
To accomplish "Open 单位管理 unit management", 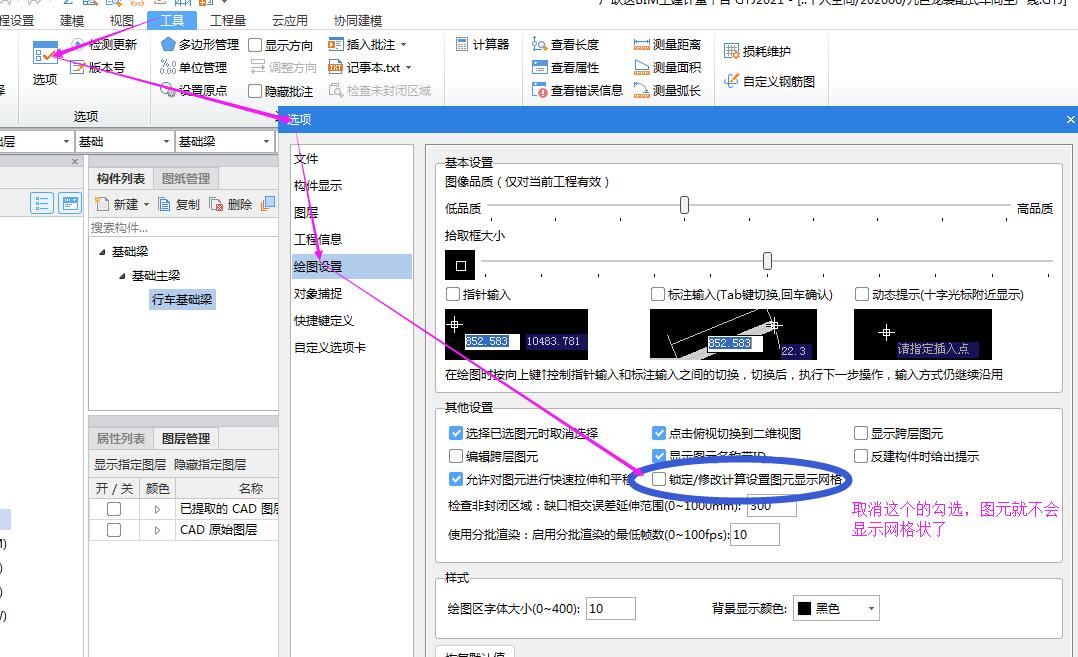I will click(x=193, y=67).
